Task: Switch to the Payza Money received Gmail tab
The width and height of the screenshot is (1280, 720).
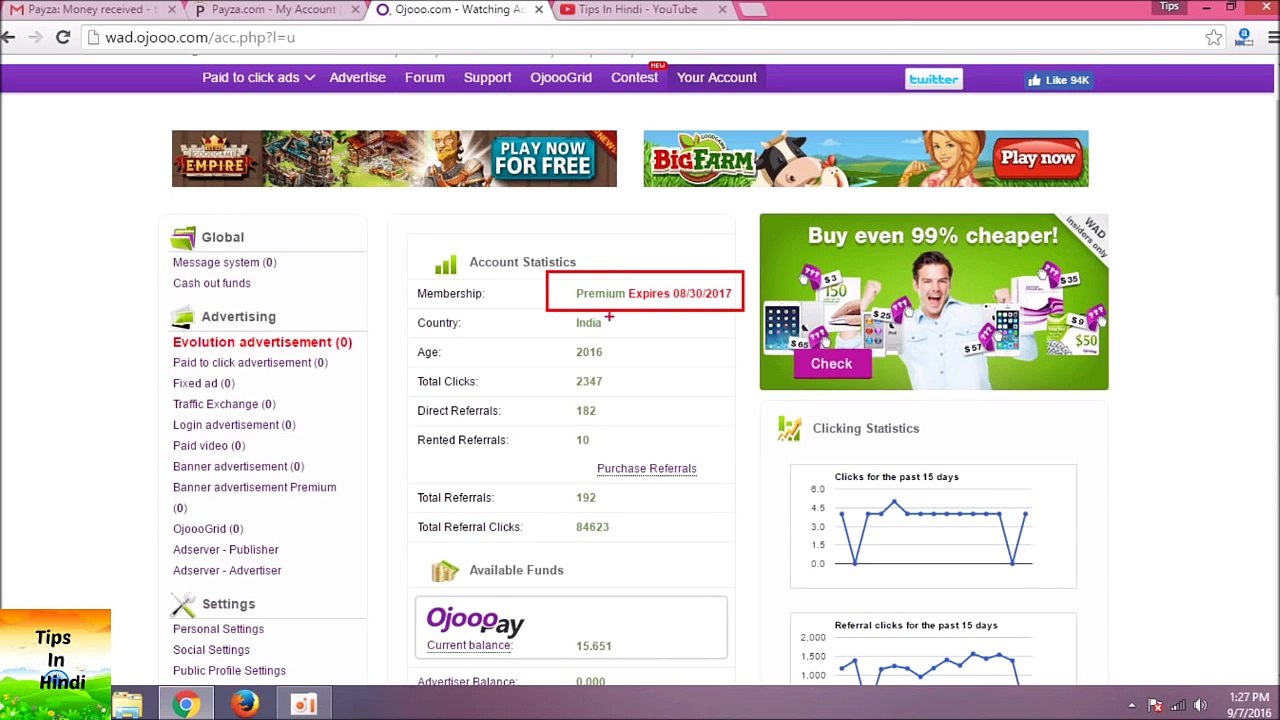Action: [92, 10]
